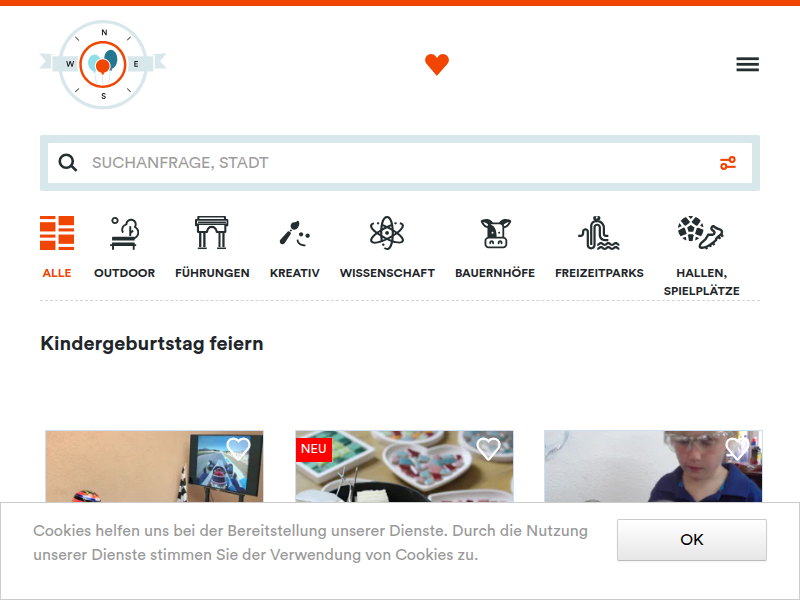Open search filter options icon
Screen dimensions: 800x600
pyautogui.click(x=728, y=163)
